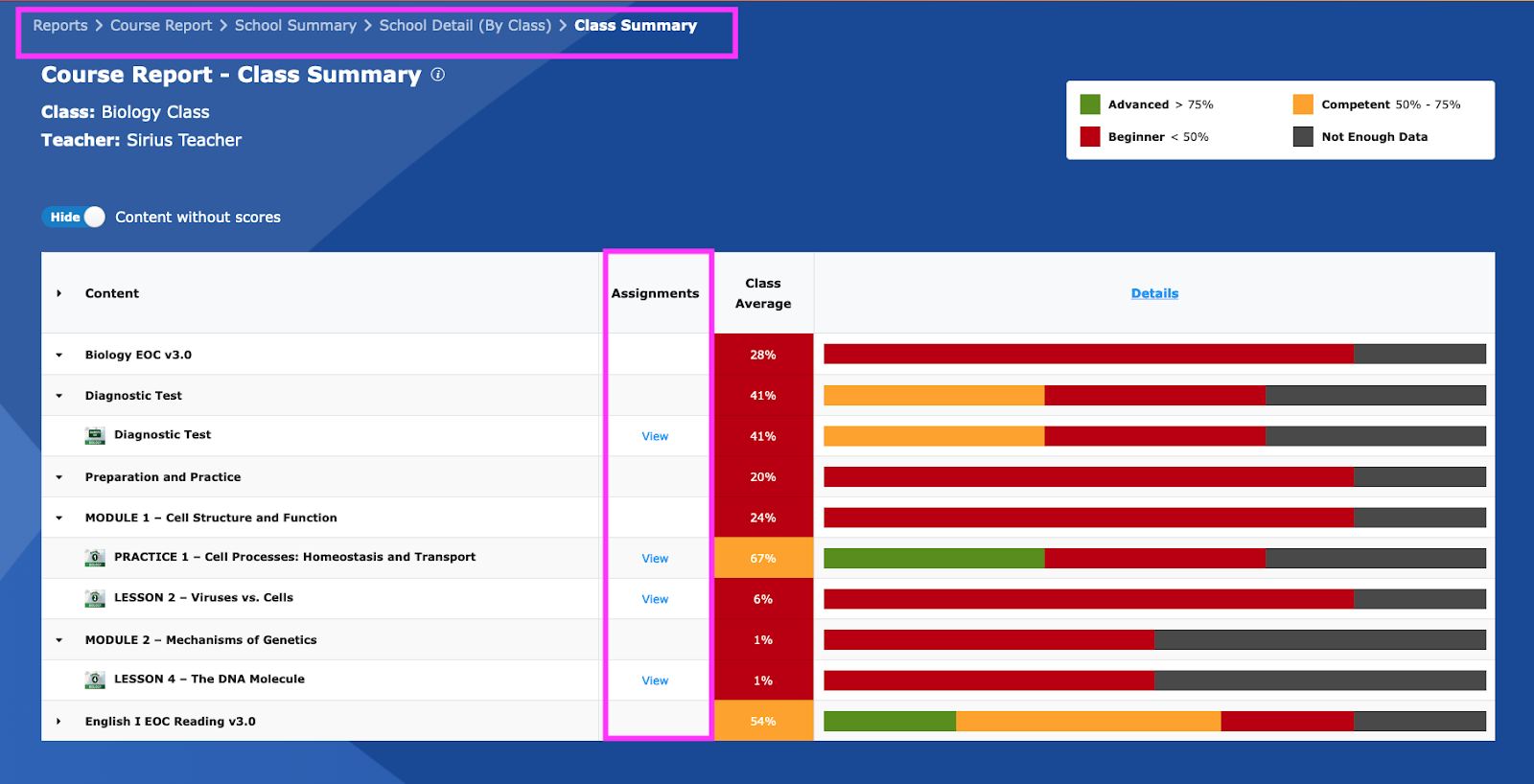
Task: View assignments for Diagnostic Test lesson
Action: click(x=655, y=436)
